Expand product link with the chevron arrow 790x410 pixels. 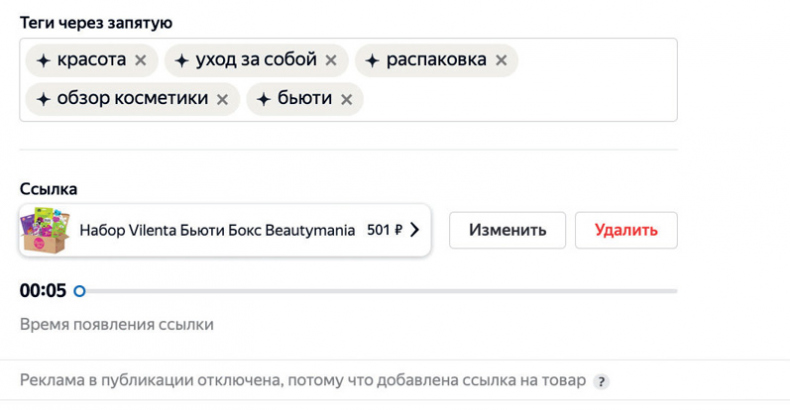(415, 230)
